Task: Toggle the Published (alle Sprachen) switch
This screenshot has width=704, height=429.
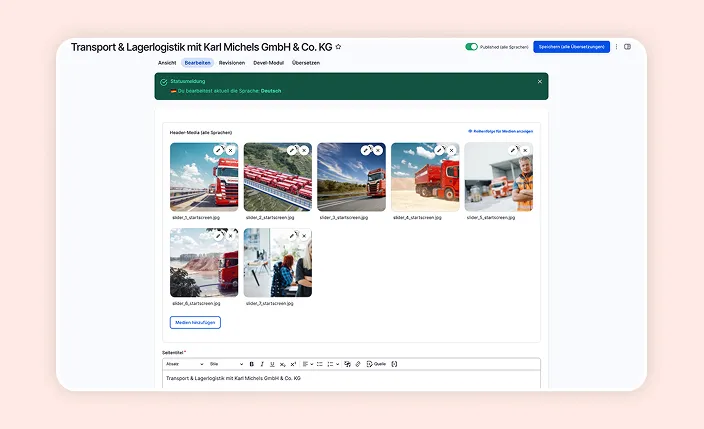Action: [471, 47]
